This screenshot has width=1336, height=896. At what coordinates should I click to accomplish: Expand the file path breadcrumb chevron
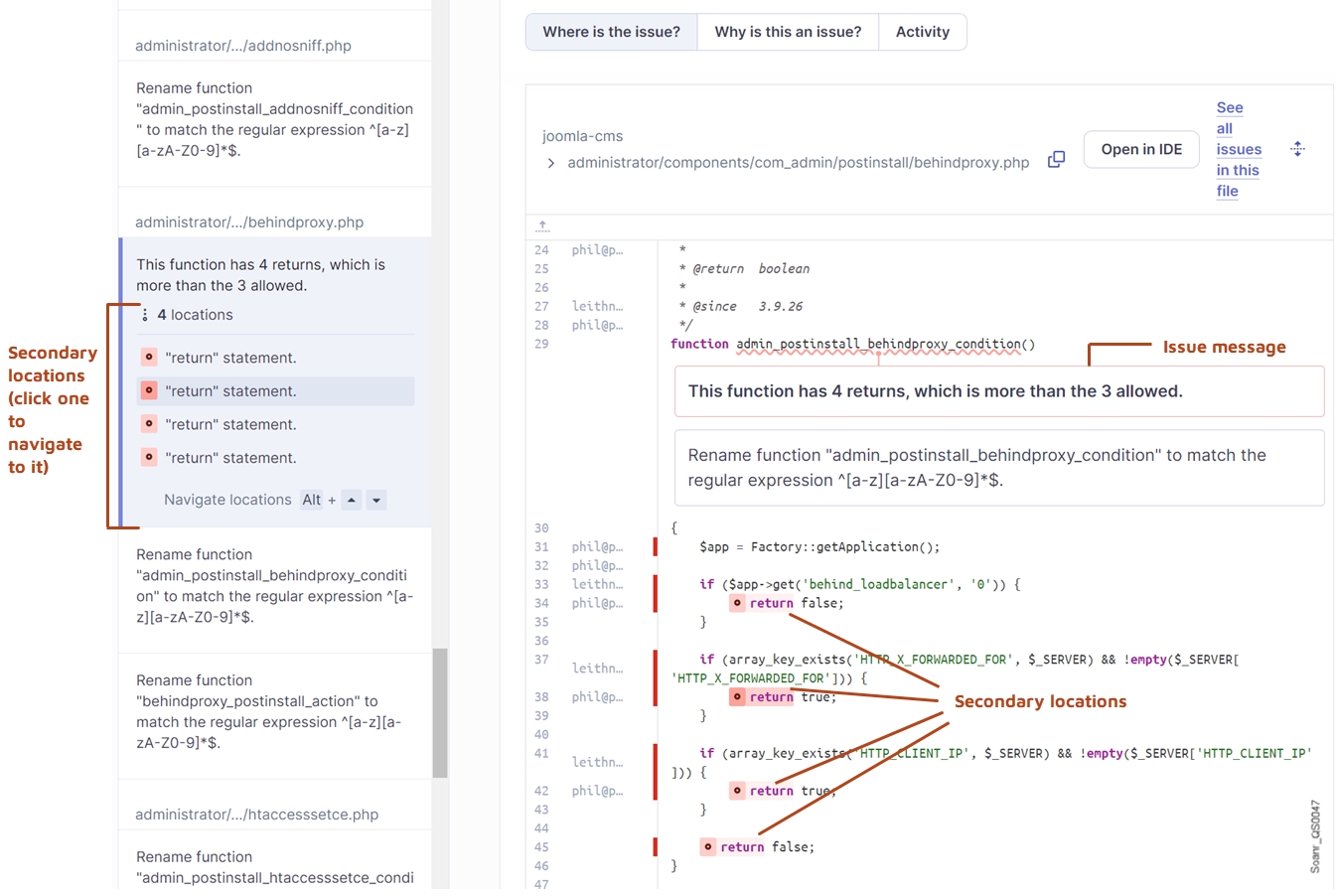551,163
